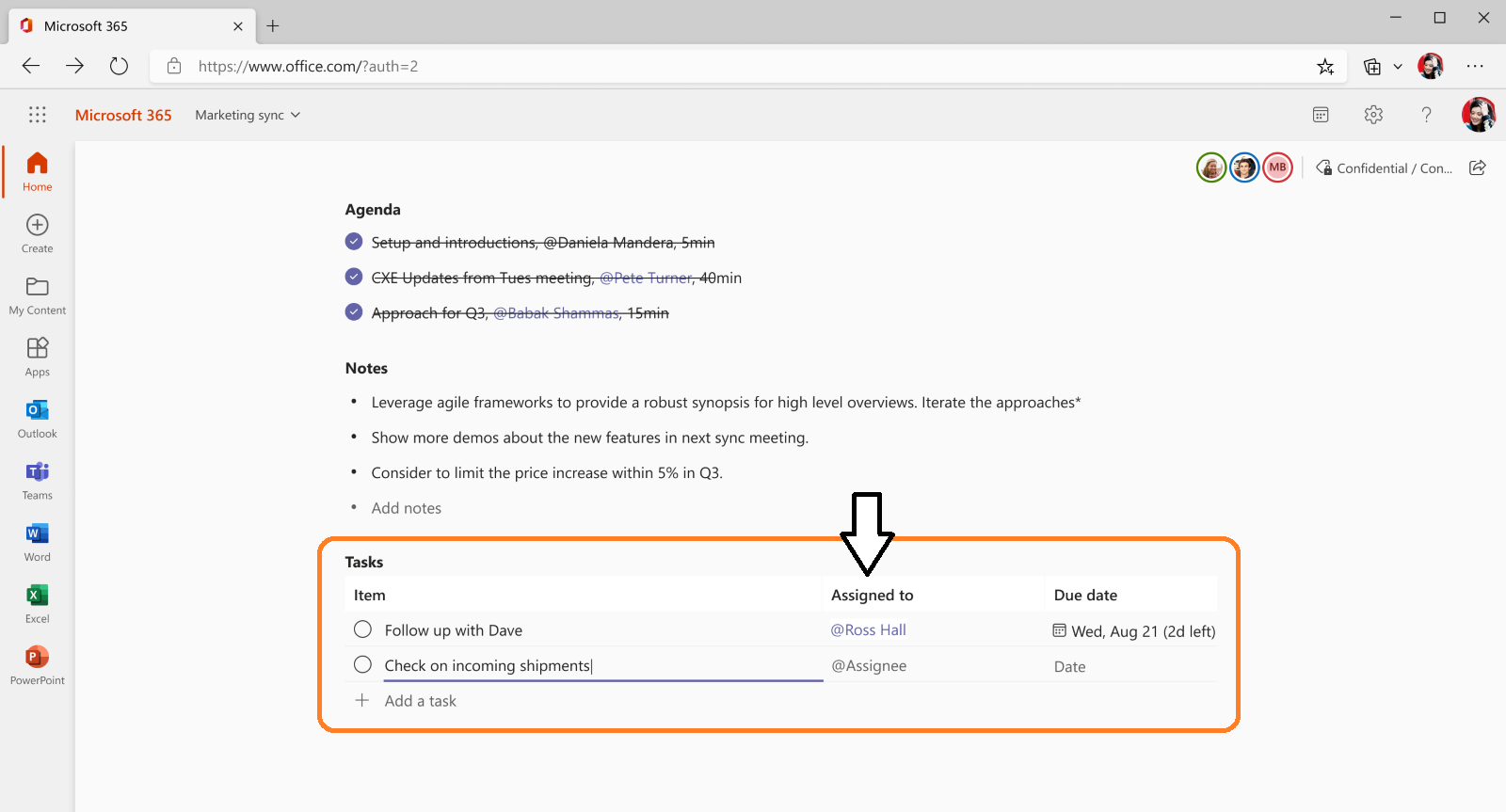1506x812 pixels.
Task: Open the Microsoft 365 app launcher grid
Action: pyautogui.click(x=38, y=115)
